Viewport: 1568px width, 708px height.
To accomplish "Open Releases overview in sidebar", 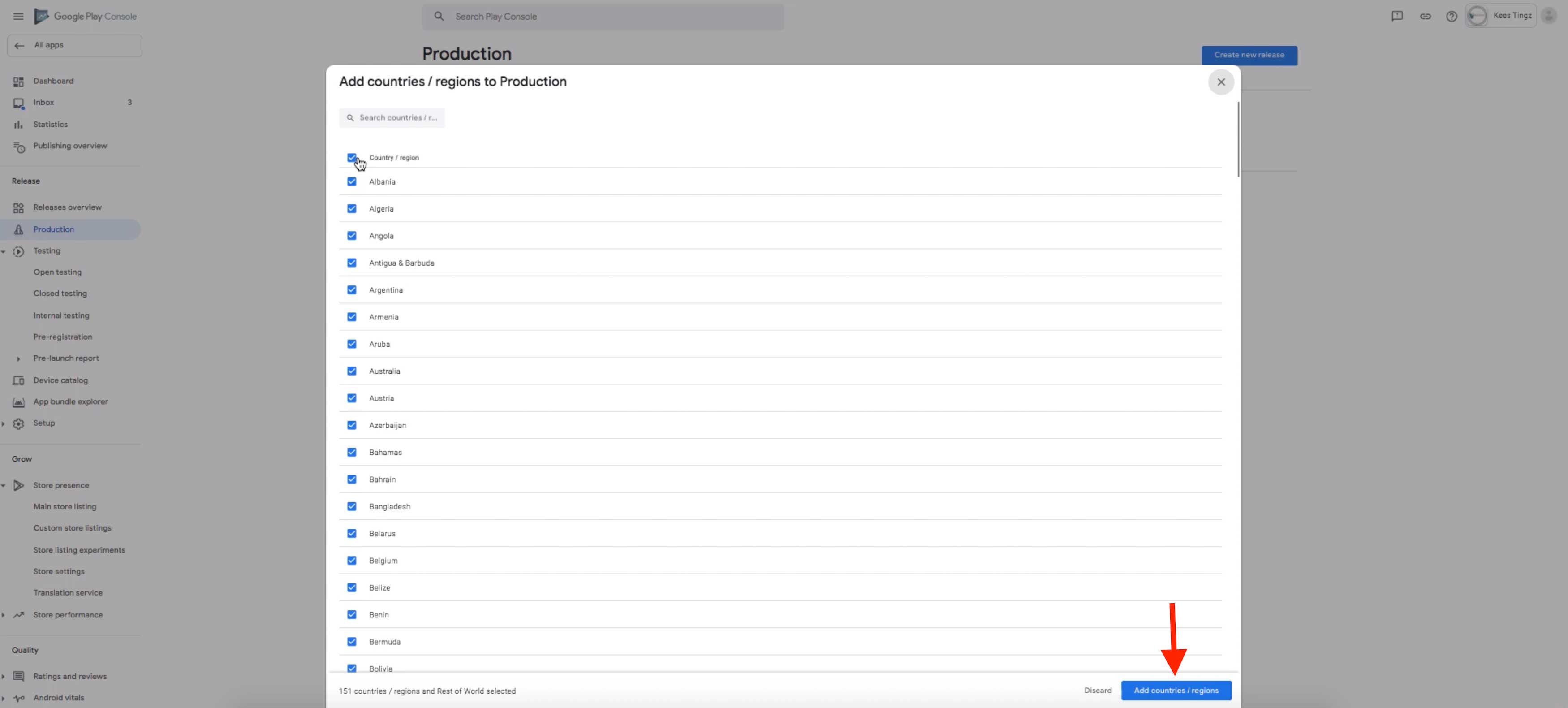I will click(x=67, y=207).
